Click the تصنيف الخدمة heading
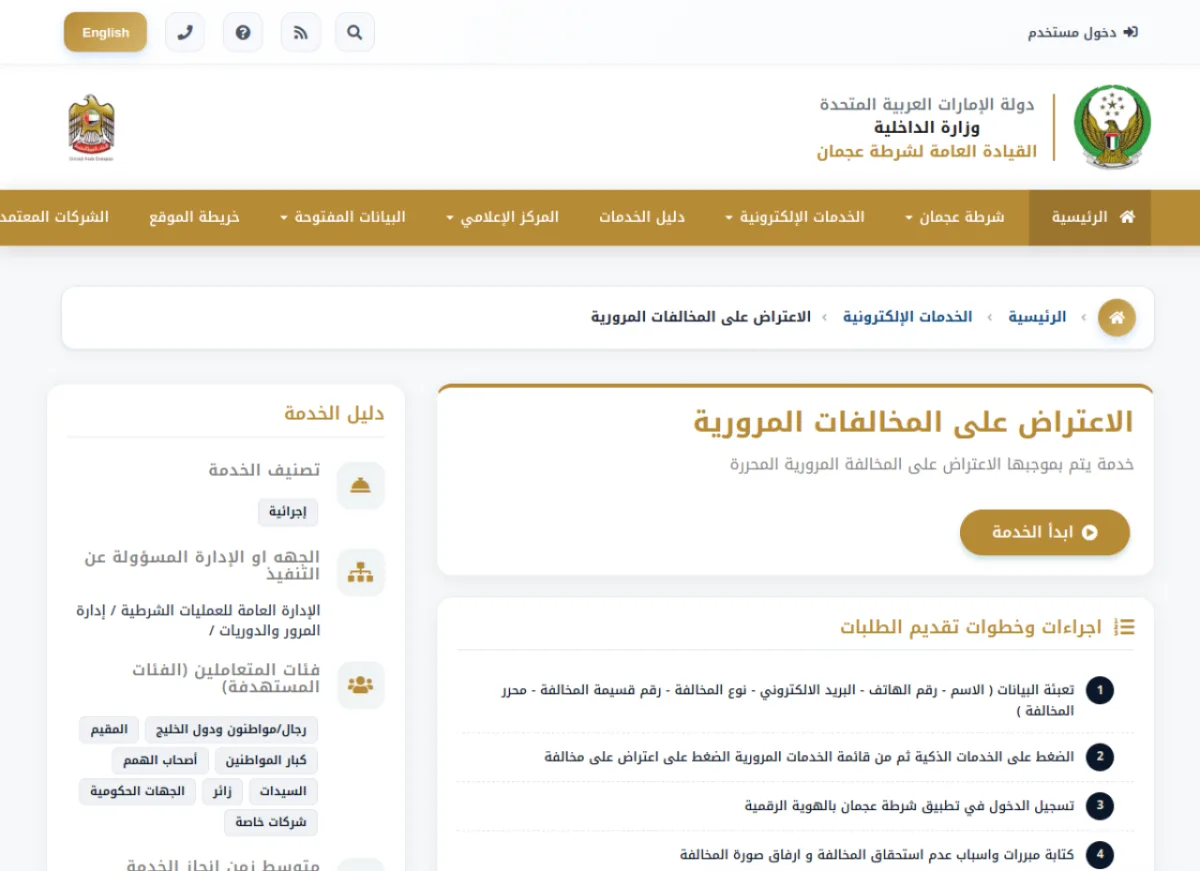Image resolution: width=1200 pixels, height=871 pixels. (x=264, y=470)
